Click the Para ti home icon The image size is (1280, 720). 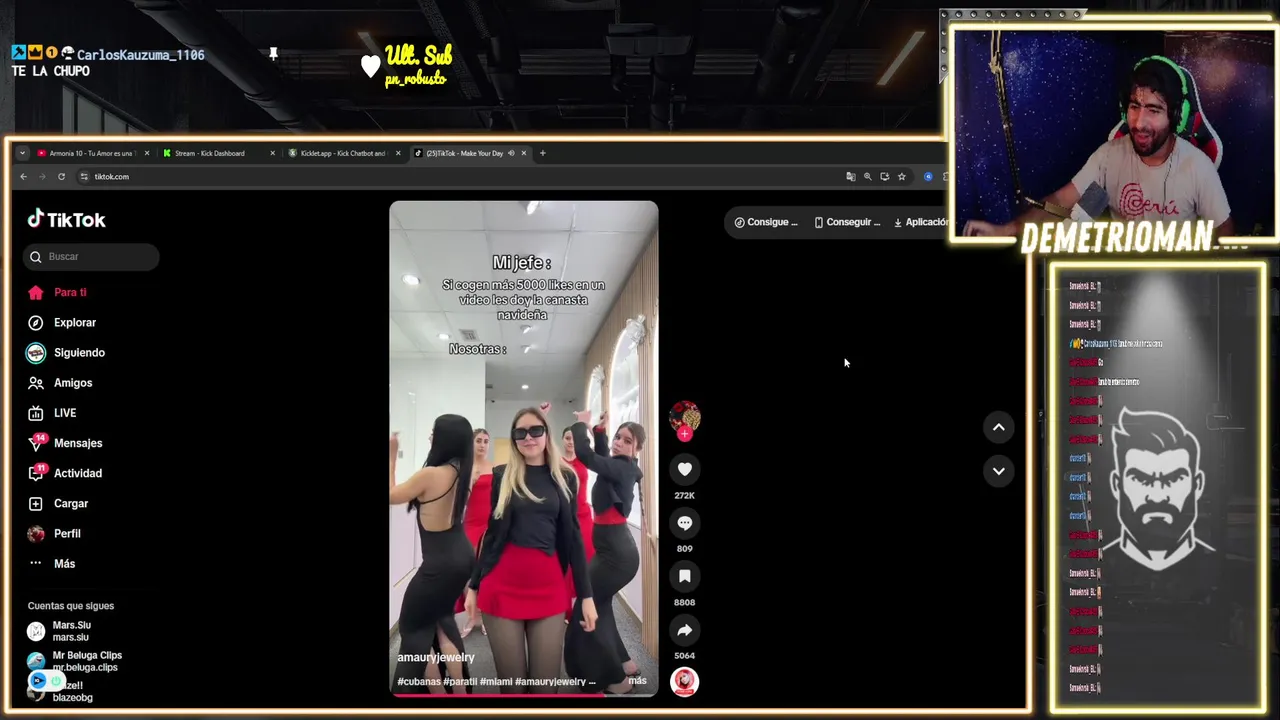pos(36,292)
